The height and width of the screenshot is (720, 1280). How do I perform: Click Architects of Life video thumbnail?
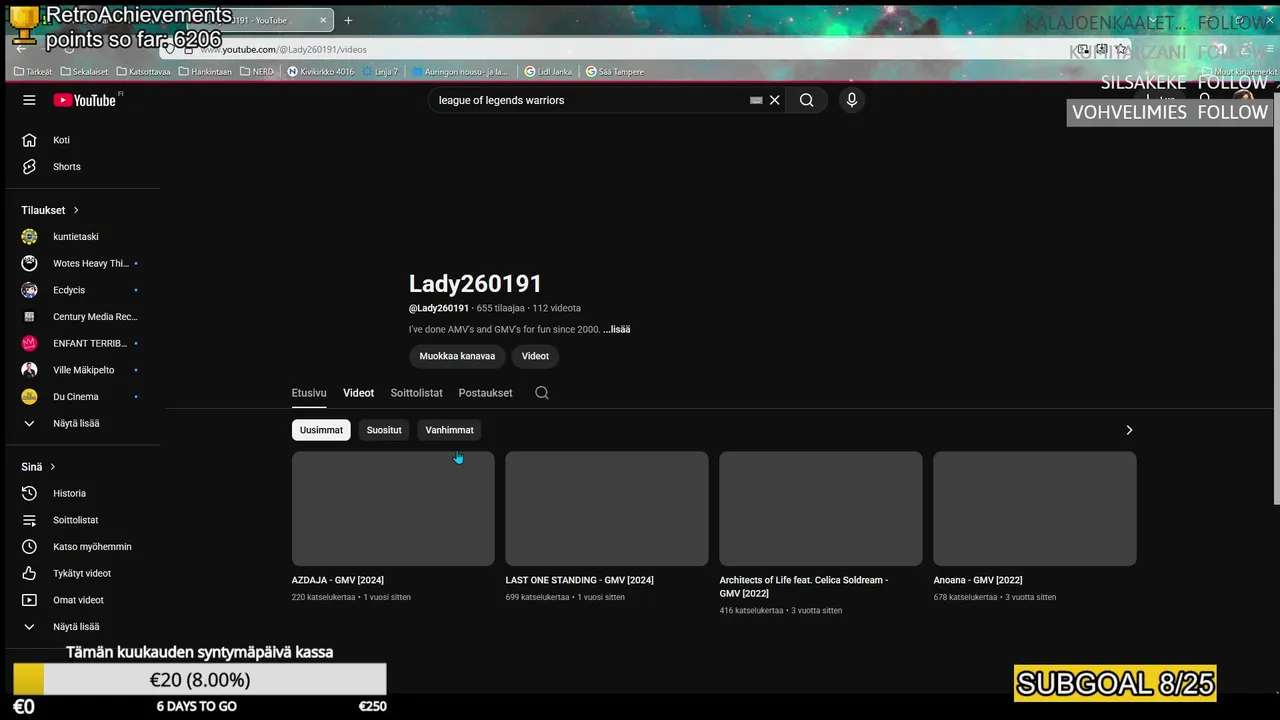pyautogui.click(x=821, y=508)
